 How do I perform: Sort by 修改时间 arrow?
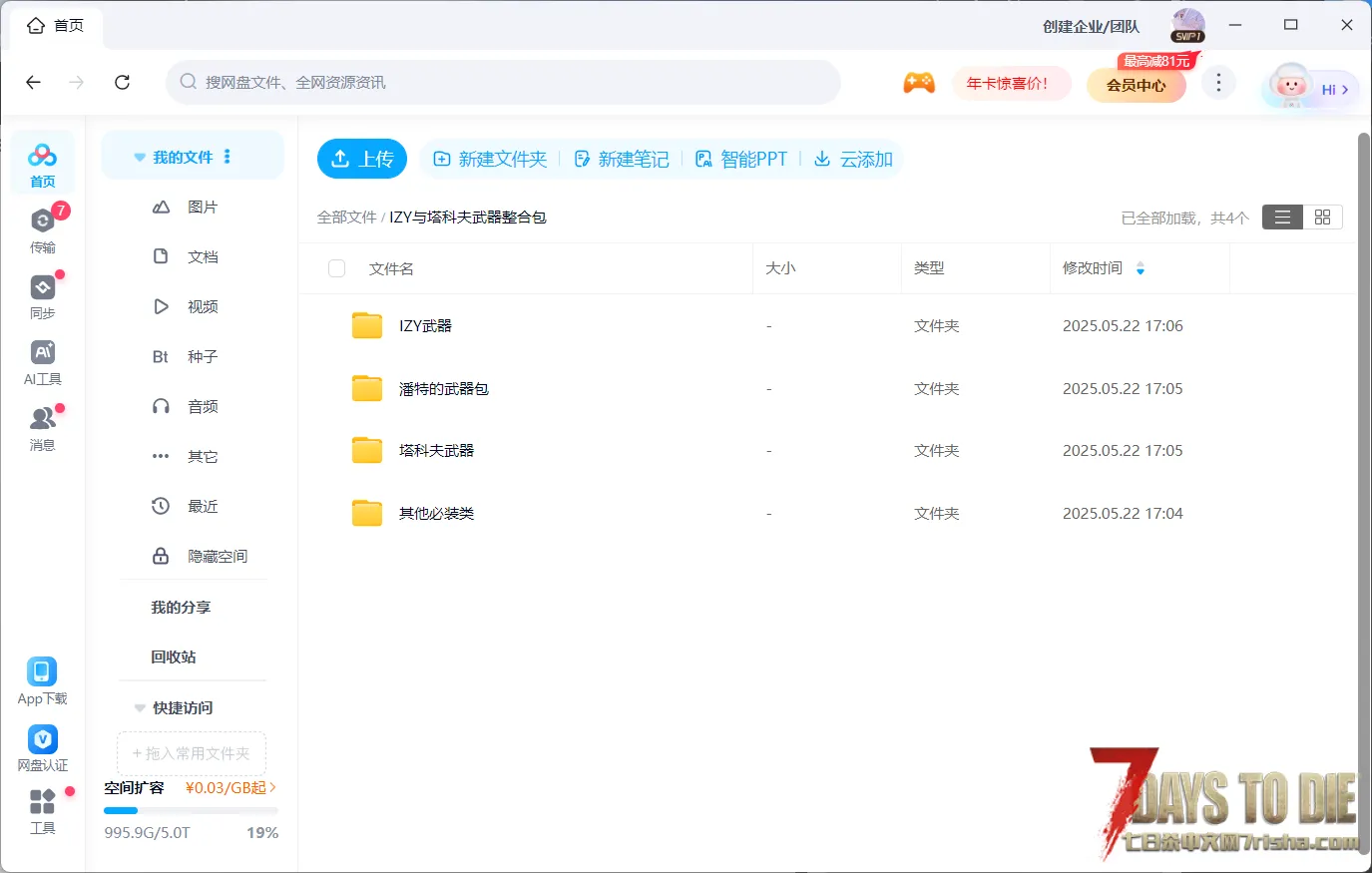pos(1141,268)
